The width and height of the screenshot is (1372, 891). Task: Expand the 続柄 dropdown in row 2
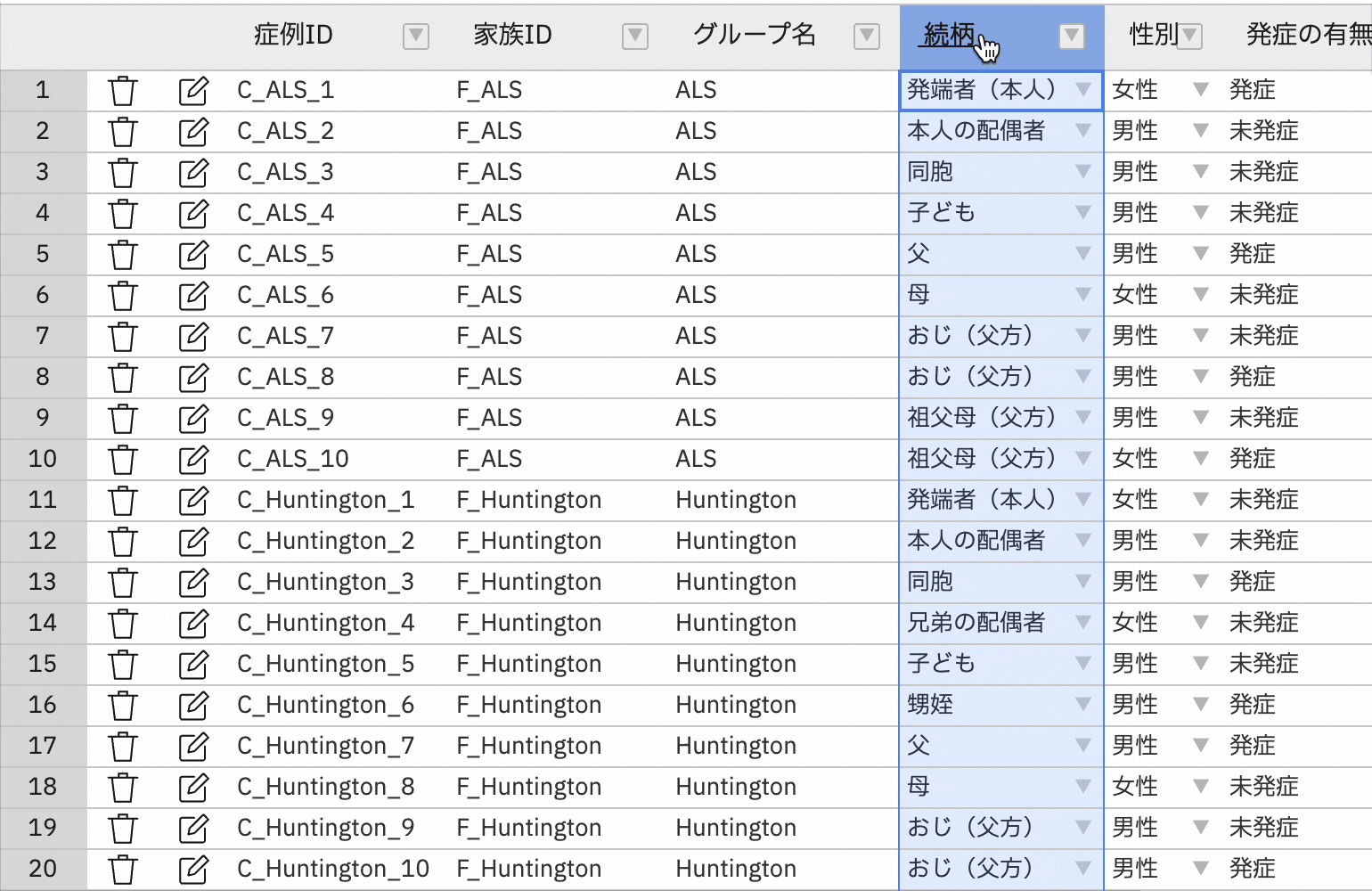[x=1083, y=131]
